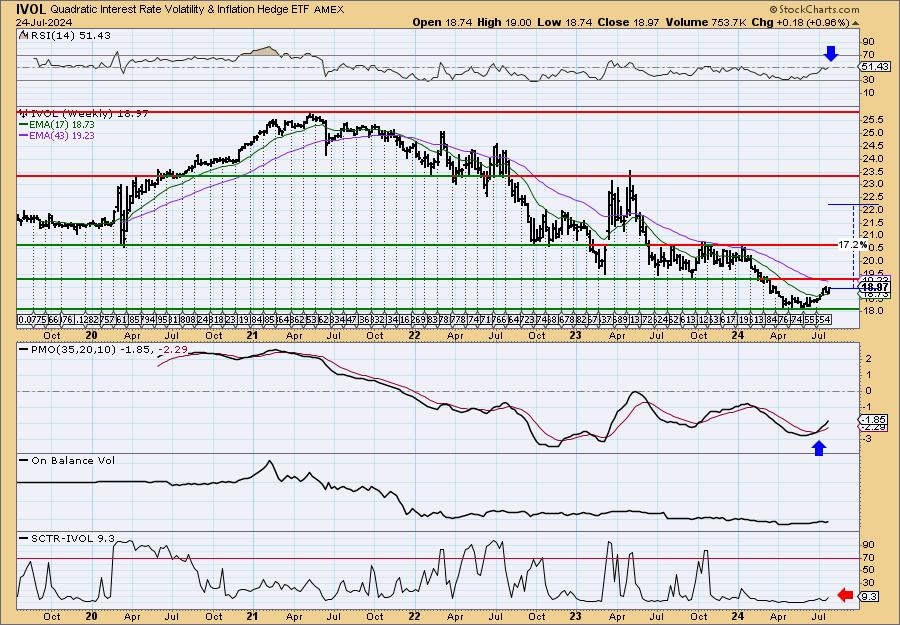Select the Close 18.97 header value
The image size is (900, 625).
(629, 22)
